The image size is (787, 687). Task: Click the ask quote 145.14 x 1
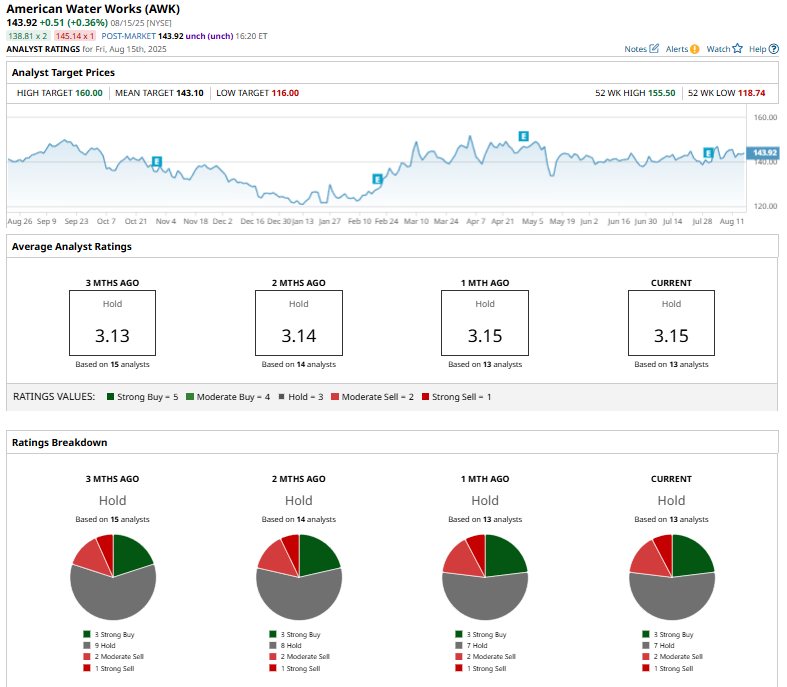pyautogui.click(x=75, y=36)
